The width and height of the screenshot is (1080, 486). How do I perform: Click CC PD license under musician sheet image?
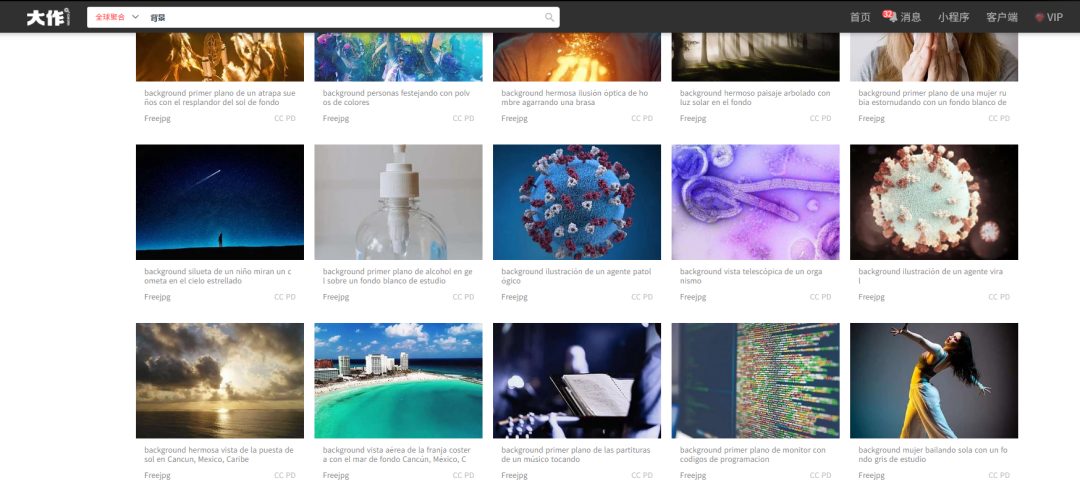(x=641, y=476)
